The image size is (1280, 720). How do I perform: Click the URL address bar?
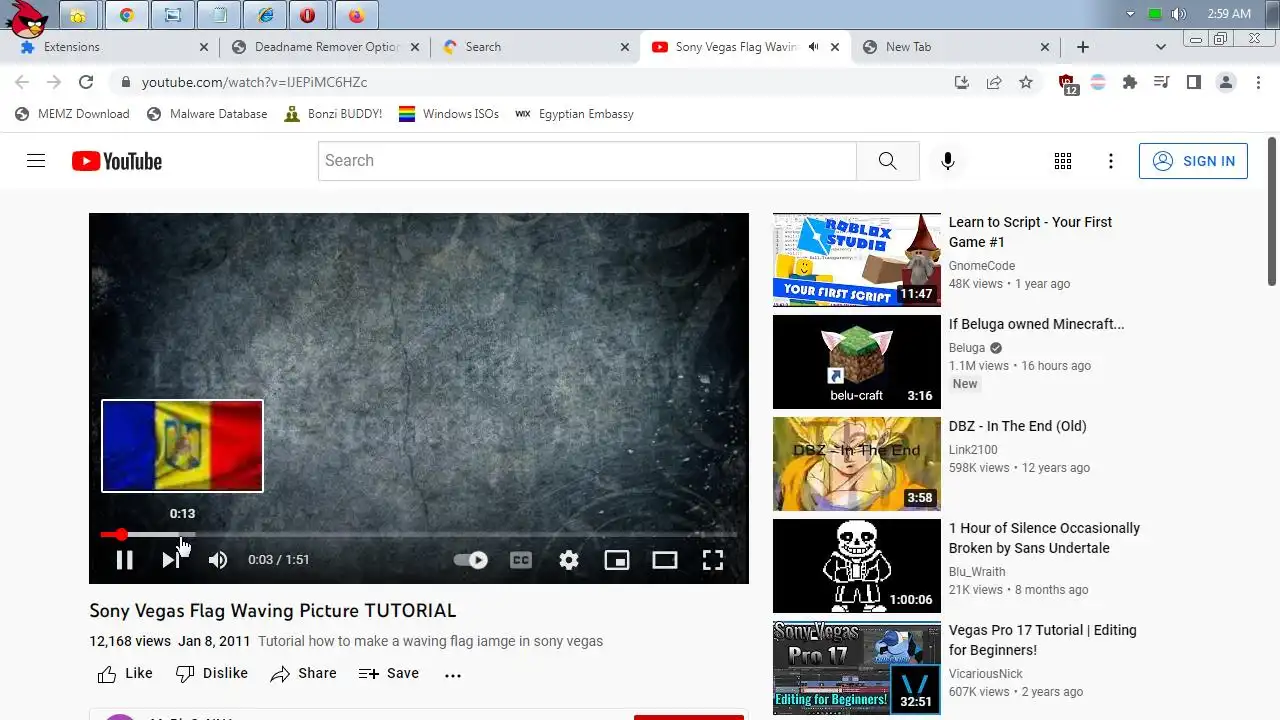pyautogui.click(x=540, y=83)
